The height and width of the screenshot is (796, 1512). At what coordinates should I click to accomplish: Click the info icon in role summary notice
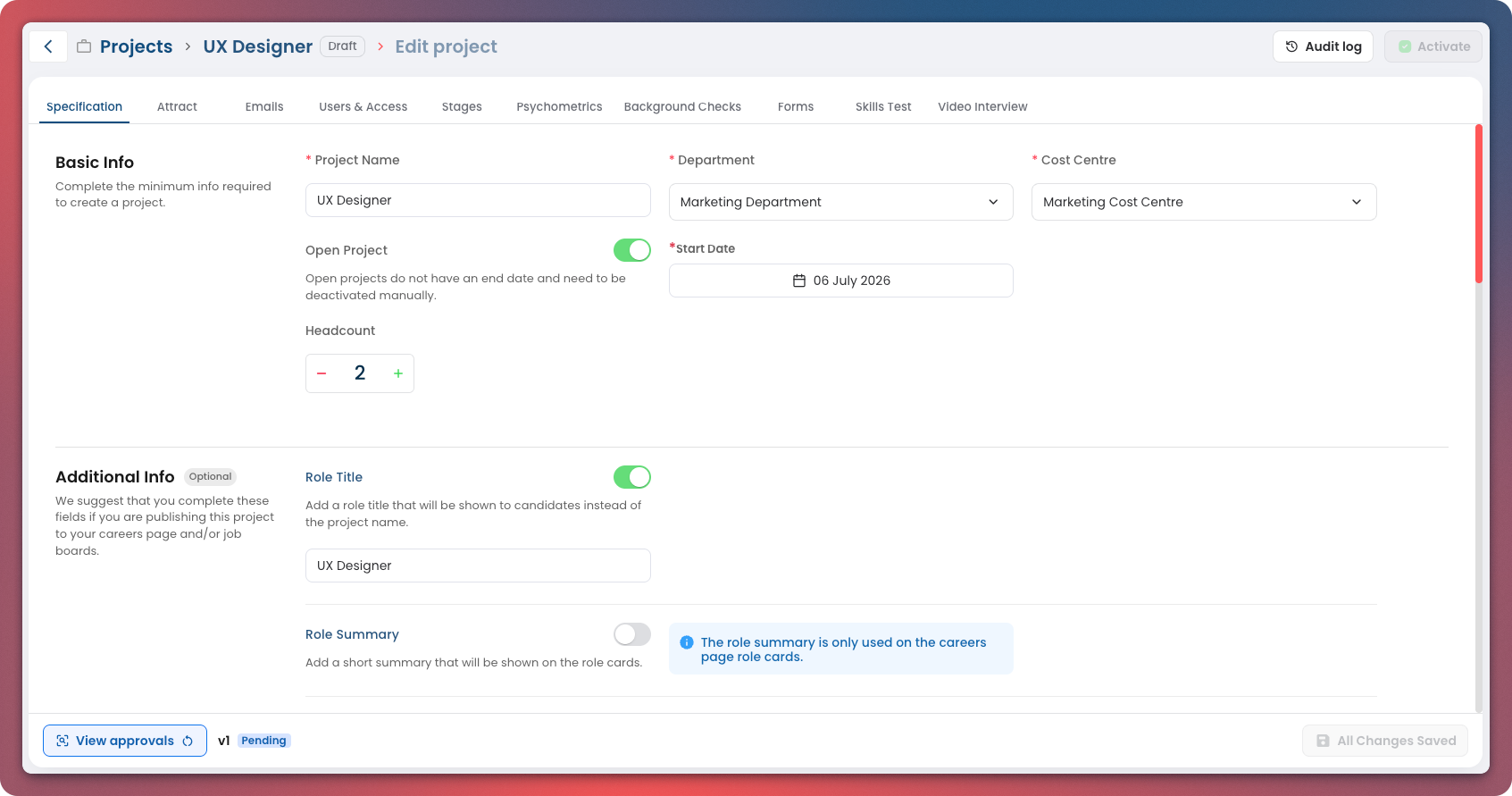coord(687,642)
